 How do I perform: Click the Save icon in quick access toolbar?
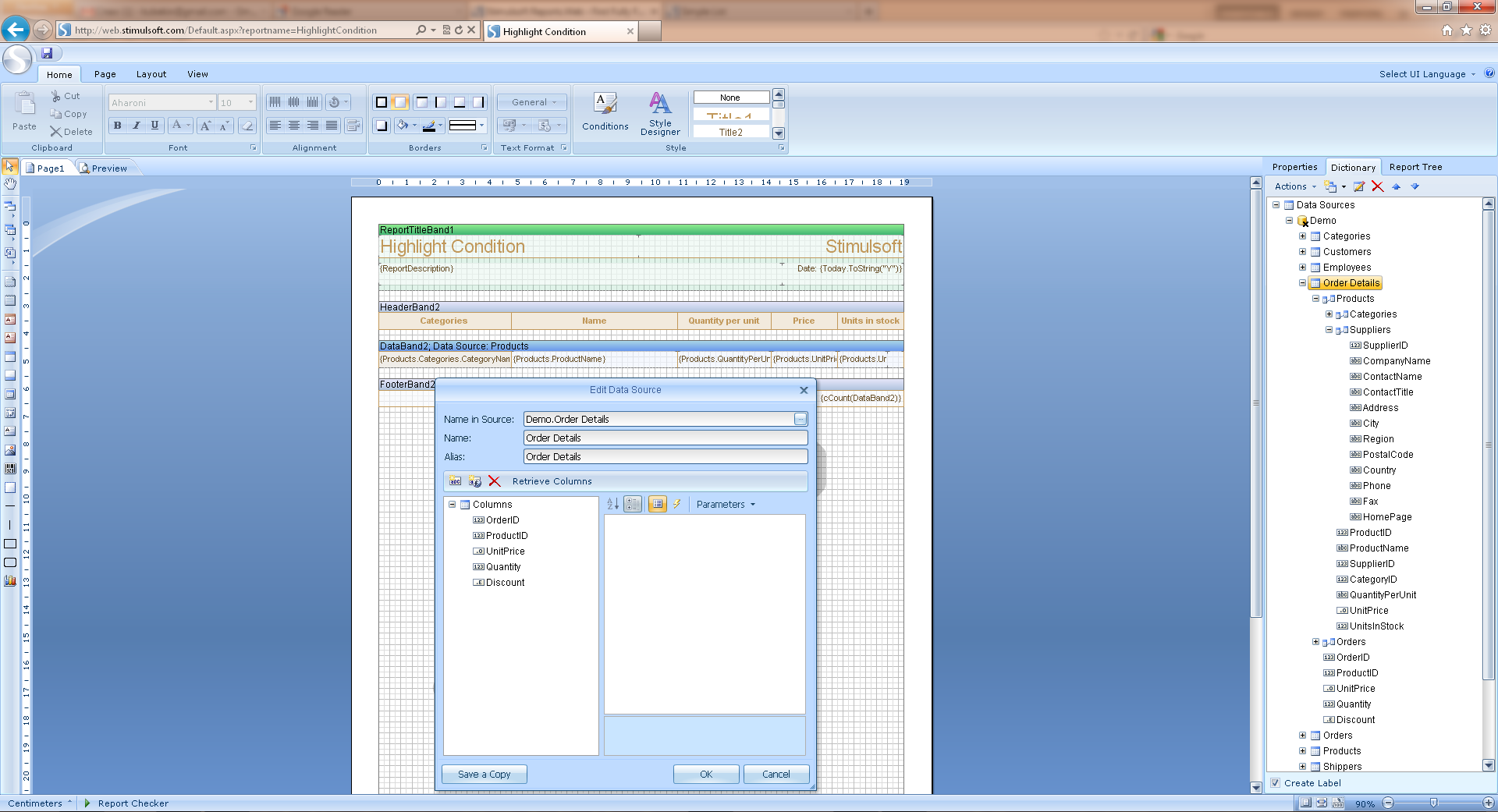[47, 53]
